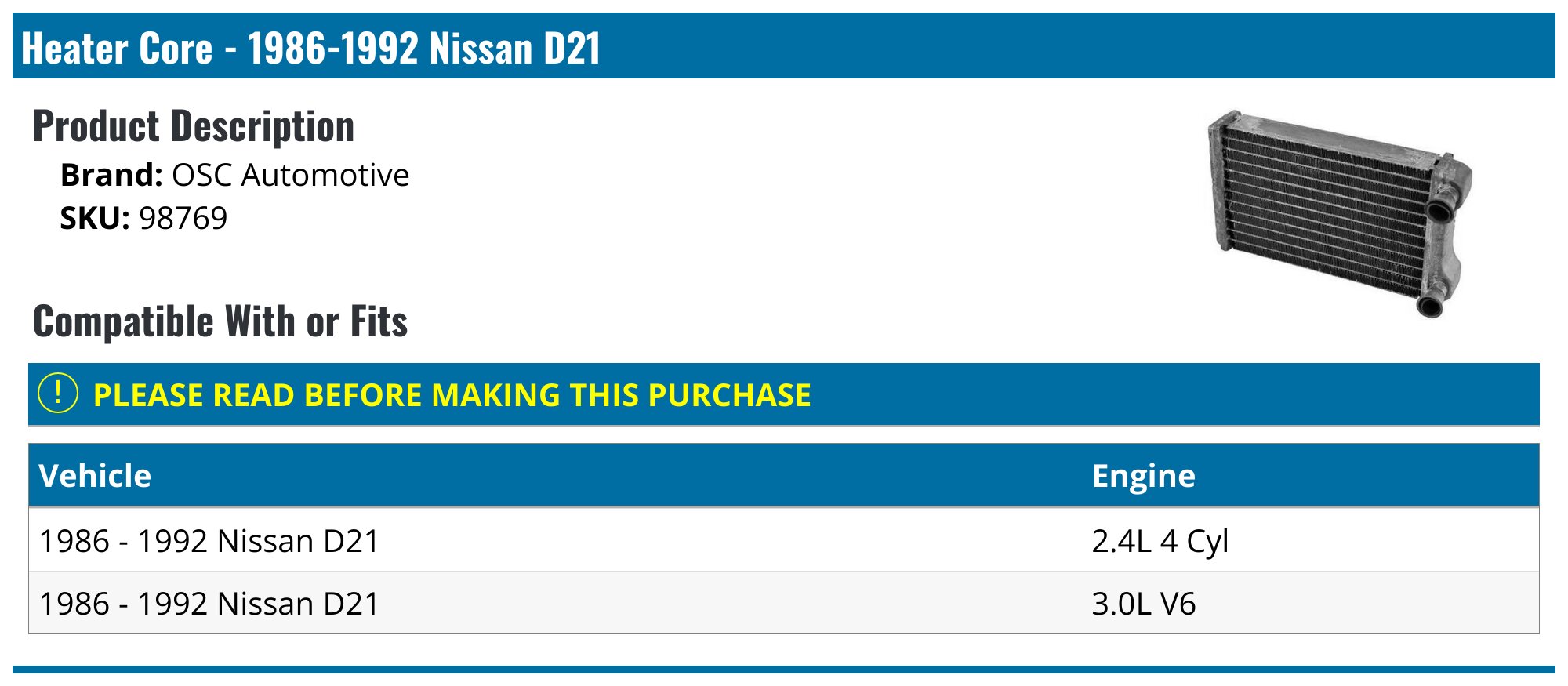
Task: Select the vehicle cell in the 3.0L row
Action: [209, 604]
